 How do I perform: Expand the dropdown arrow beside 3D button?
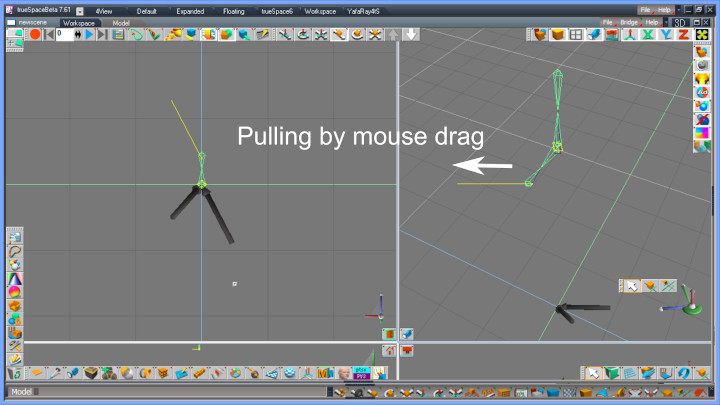pyautogui.click(x=666, y=22)
